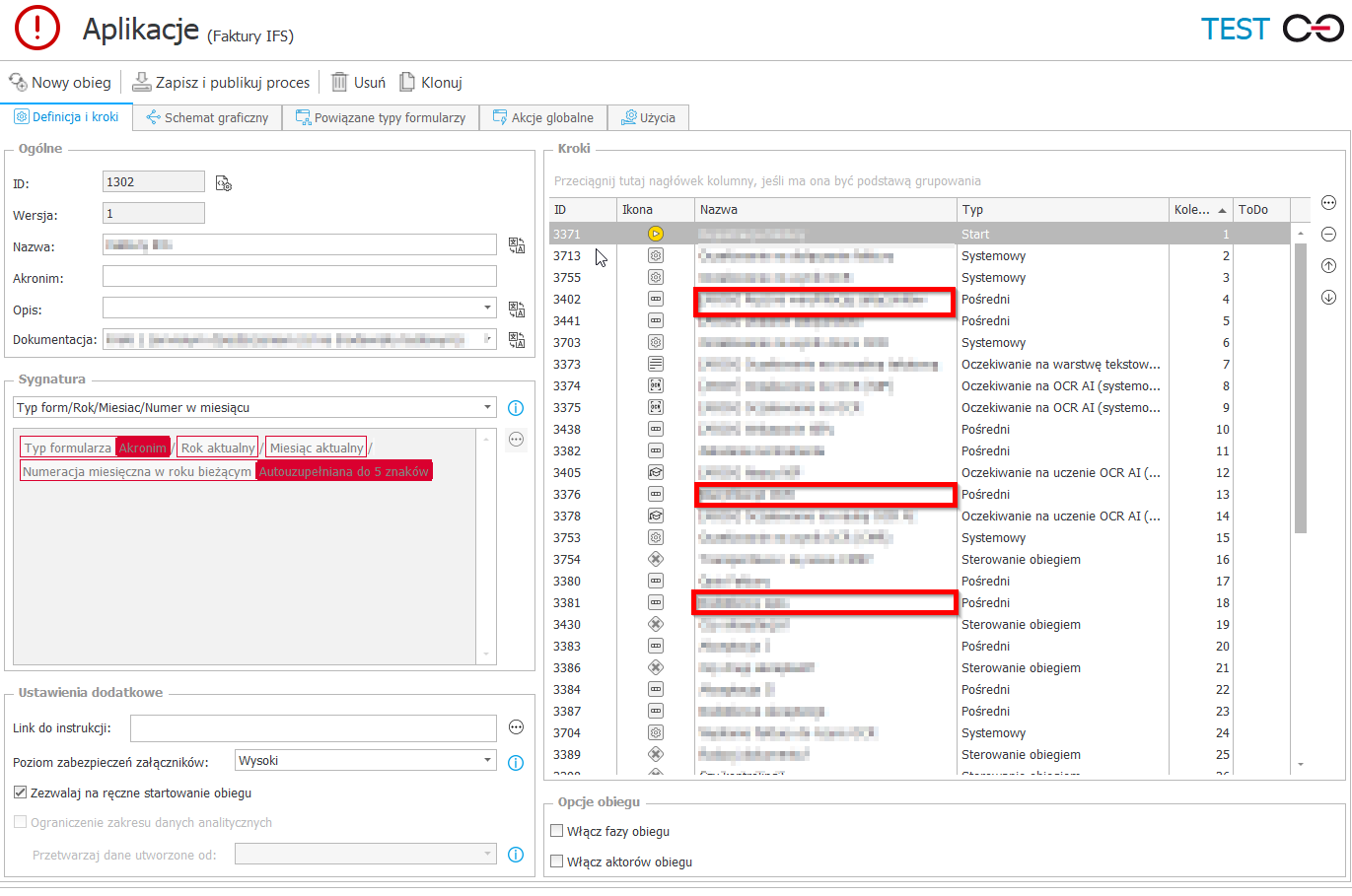Open the Akcje globalne tab
The width and height of the screenshot is (1352, 896).
543,117
